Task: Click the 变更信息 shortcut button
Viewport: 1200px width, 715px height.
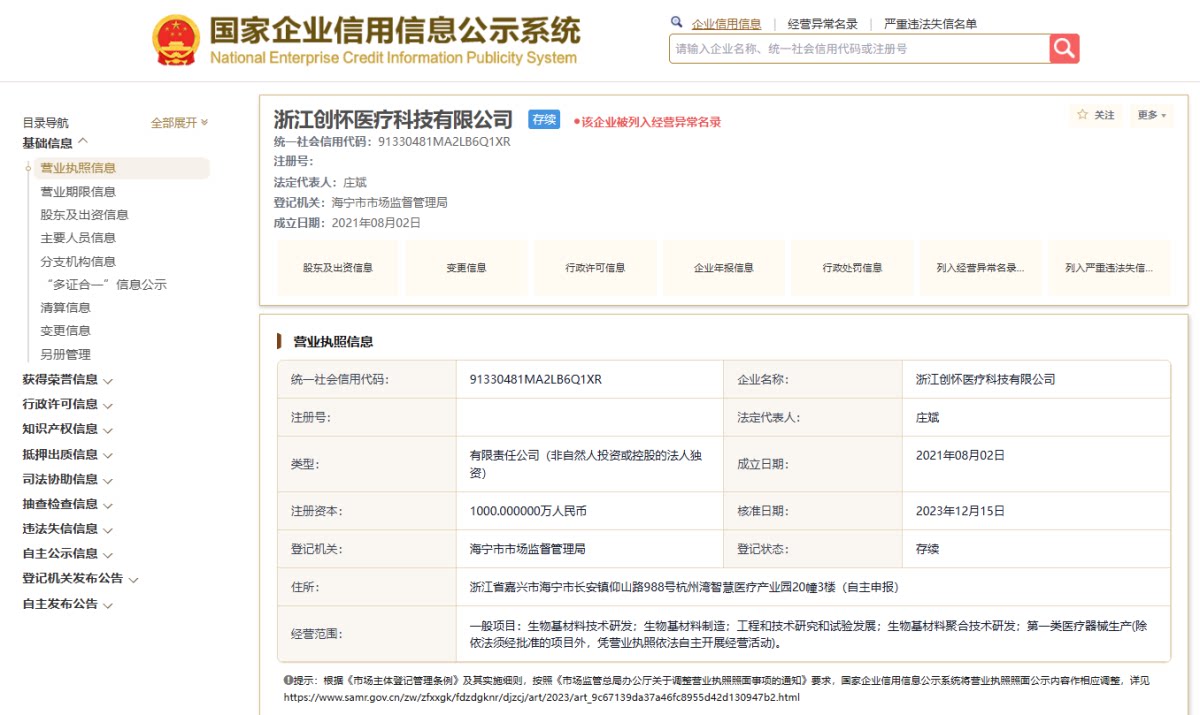Action: click(466, 268)
